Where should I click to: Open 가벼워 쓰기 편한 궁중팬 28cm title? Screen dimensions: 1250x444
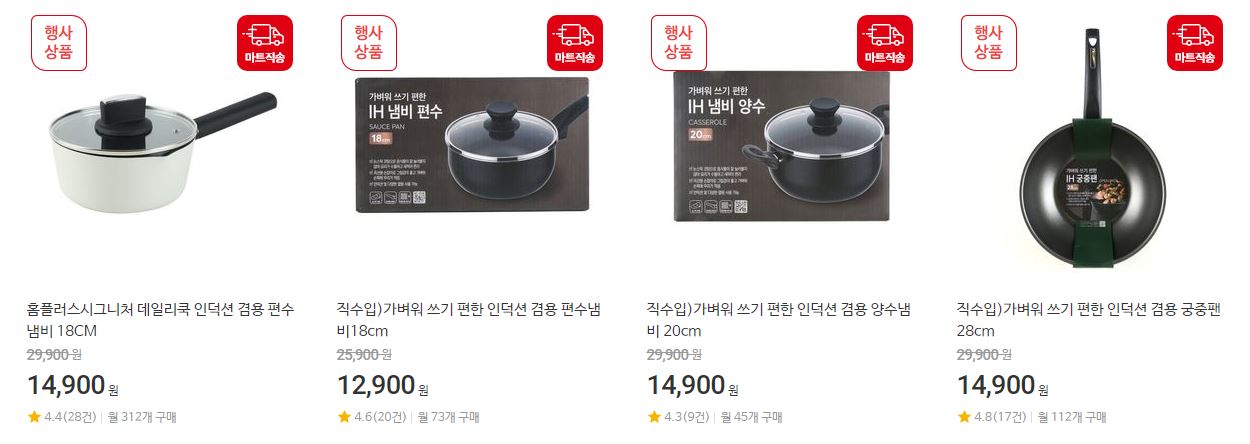(1088, 320)
